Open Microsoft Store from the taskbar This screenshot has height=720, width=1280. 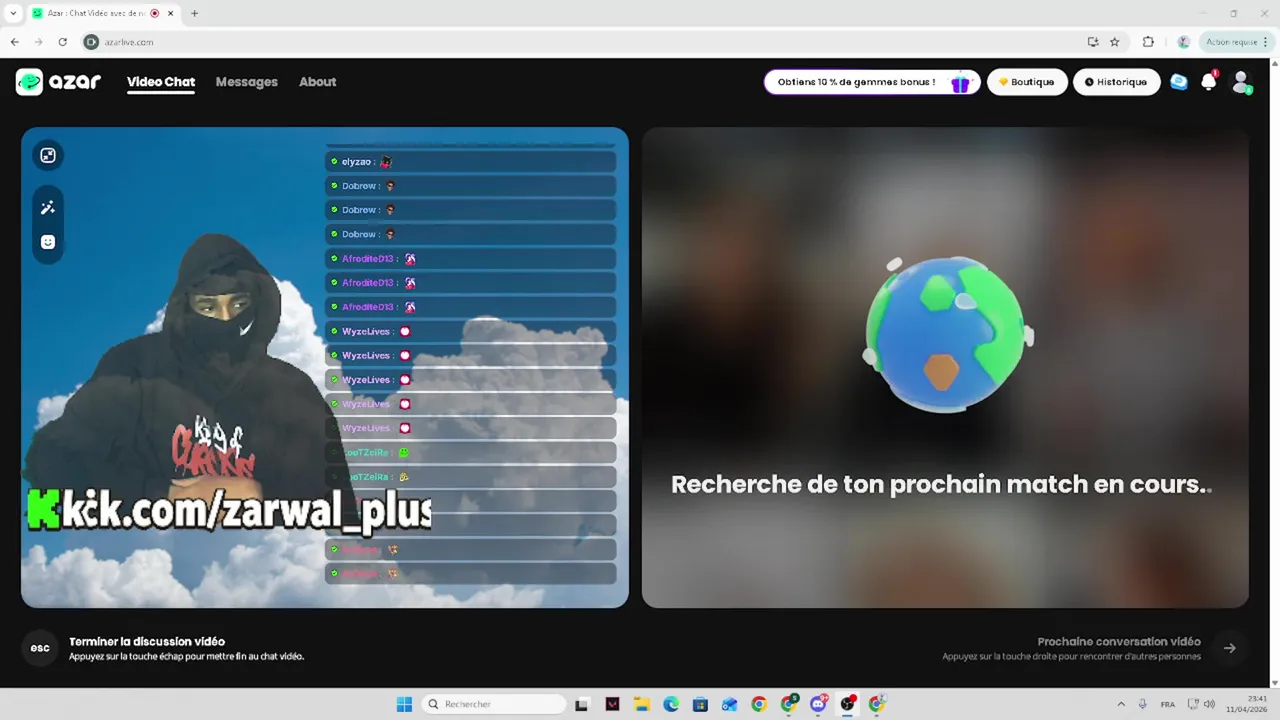(x=700, y=704)
